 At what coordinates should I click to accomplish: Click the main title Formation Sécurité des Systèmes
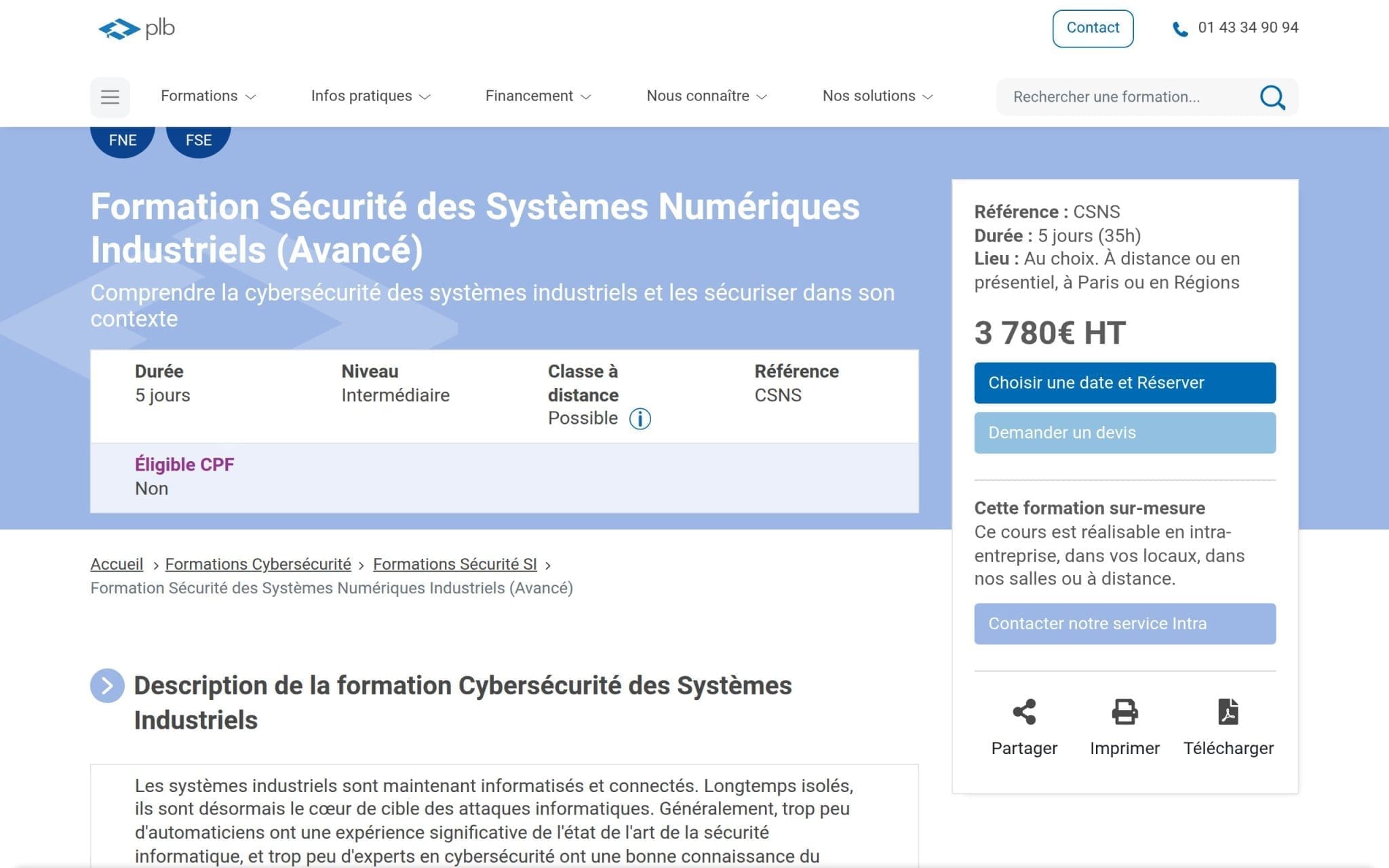475,228
